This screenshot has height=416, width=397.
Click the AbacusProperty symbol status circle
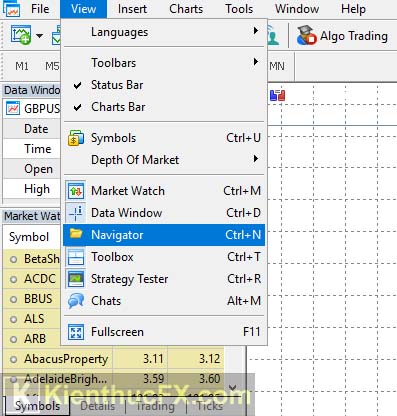13,359
